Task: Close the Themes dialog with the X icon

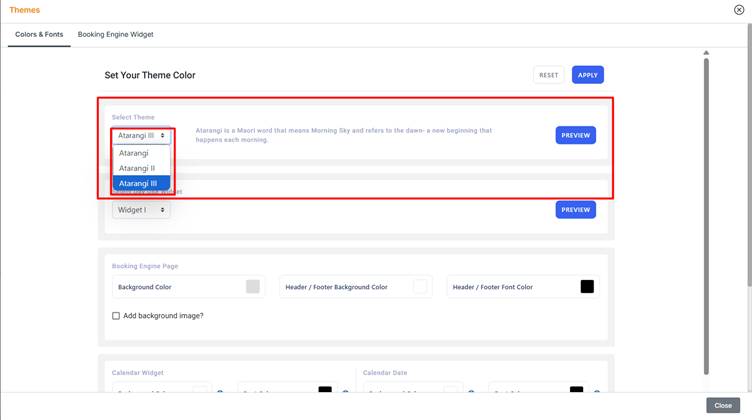Action: click(x=739, y=10)
